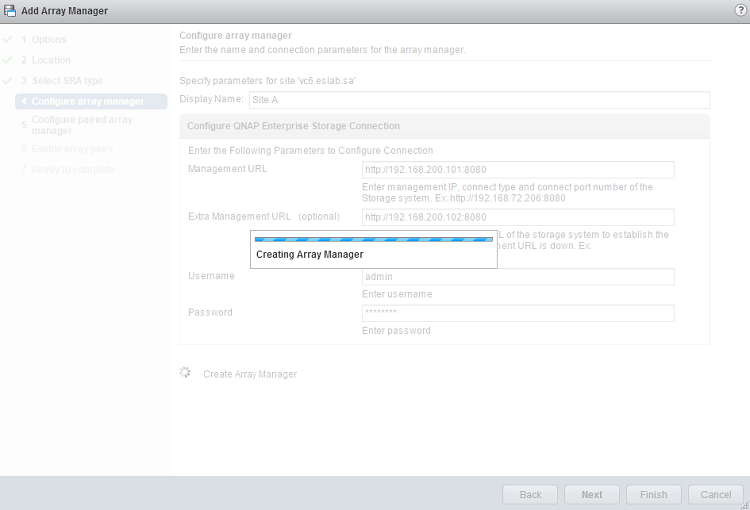The height and width of the screenshot is (510, 750).
Task: Click the Extra Management URL field
Action: point(518,217)
